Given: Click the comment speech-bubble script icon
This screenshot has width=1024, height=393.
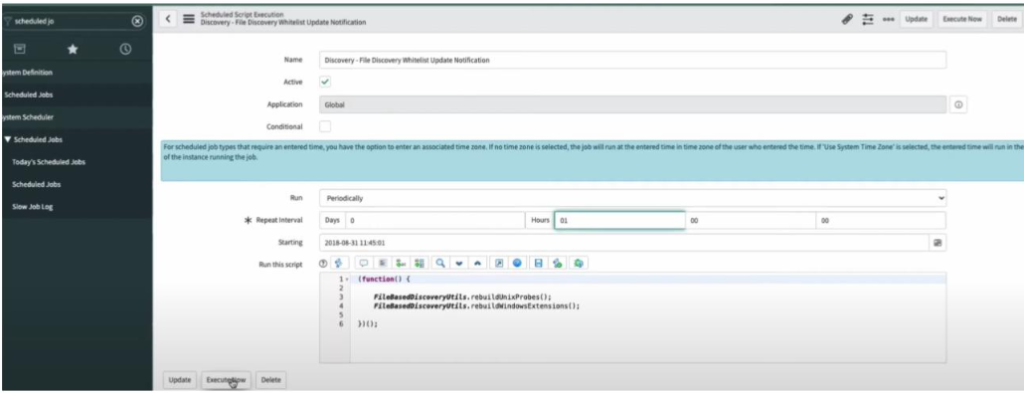Looking at the screenshot, I should pyautogui.click(x=364, y=263).
